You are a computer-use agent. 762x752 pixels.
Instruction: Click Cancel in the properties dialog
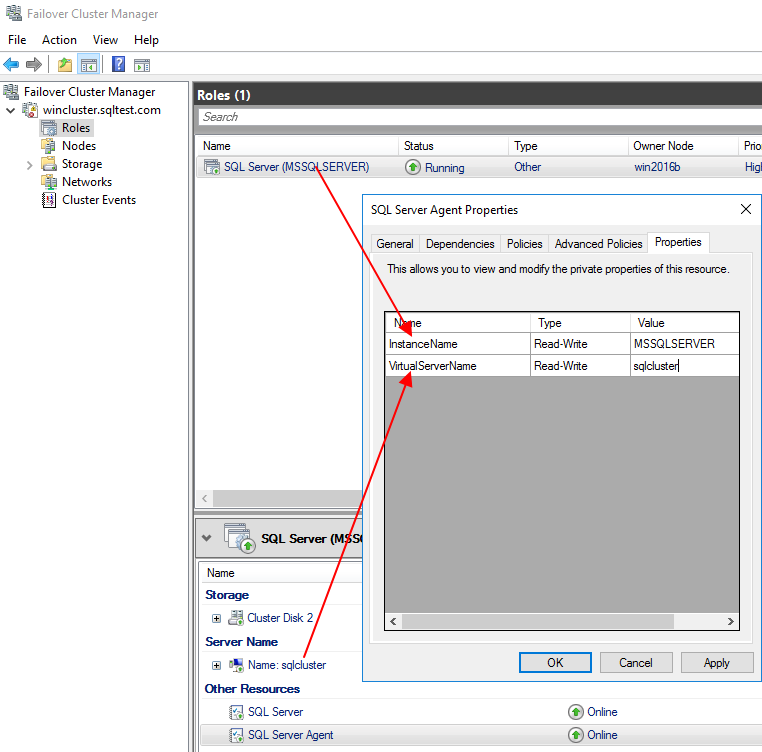(x=636, y=663)
